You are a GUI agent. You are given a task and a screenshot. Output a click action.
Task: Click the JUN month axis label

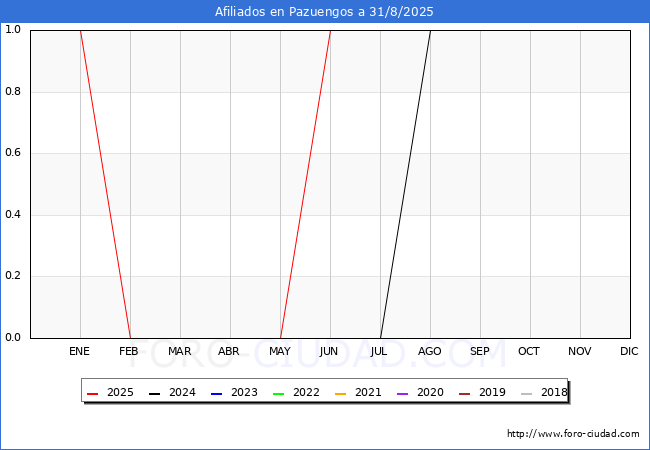(329, 351)
